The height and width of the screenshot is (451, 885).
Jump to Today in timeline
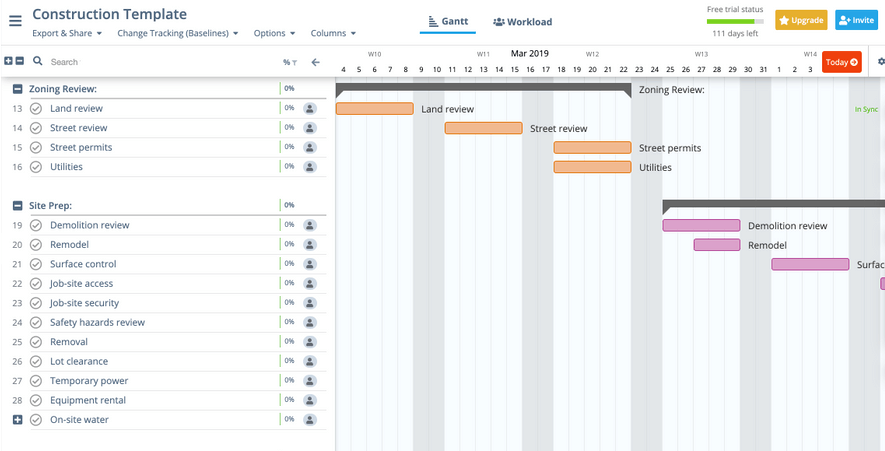pyautogui.click(x=842, y=62)
